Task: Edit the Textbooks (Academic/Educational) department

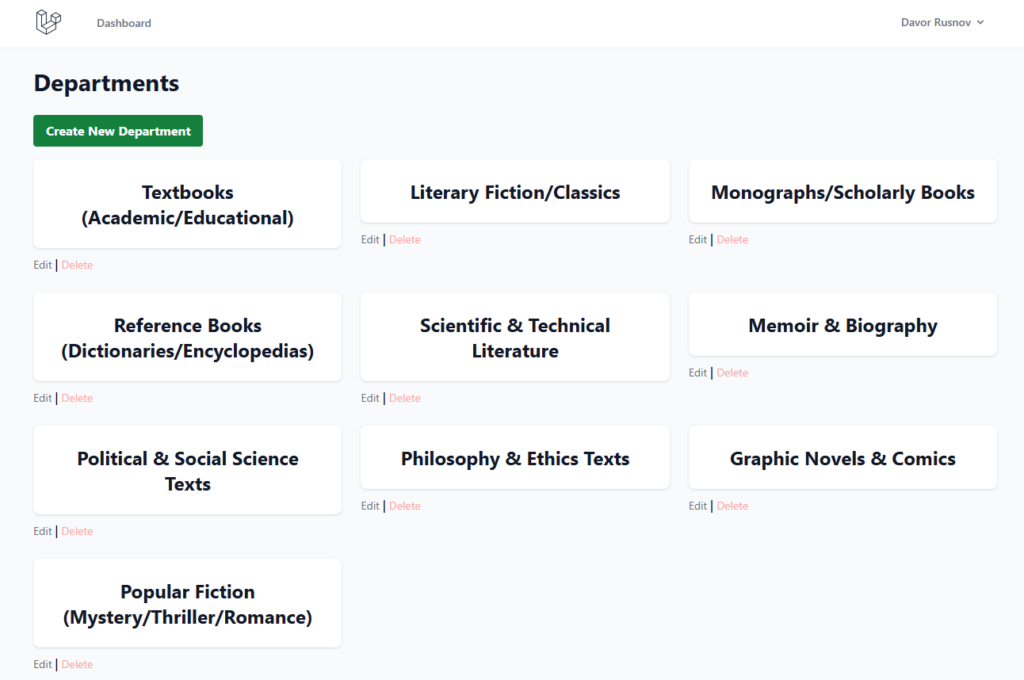Action: (x=42, y=265)
